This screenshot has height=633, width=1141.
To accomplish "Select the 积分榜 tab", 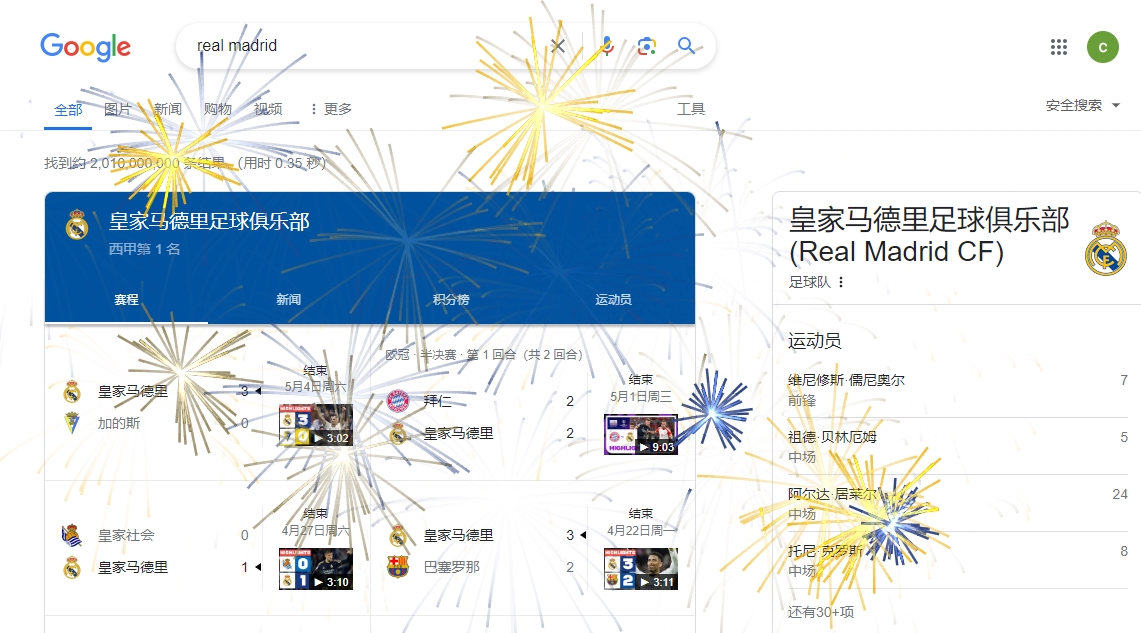I will 451,300.
